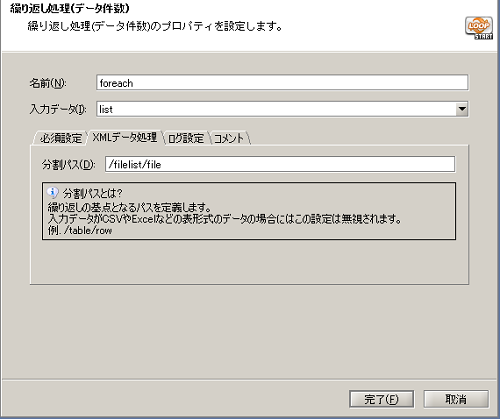This screenshot has width=500, height=419.
Task: Click the 名前(N) label
Action: (x=48, y=83)
